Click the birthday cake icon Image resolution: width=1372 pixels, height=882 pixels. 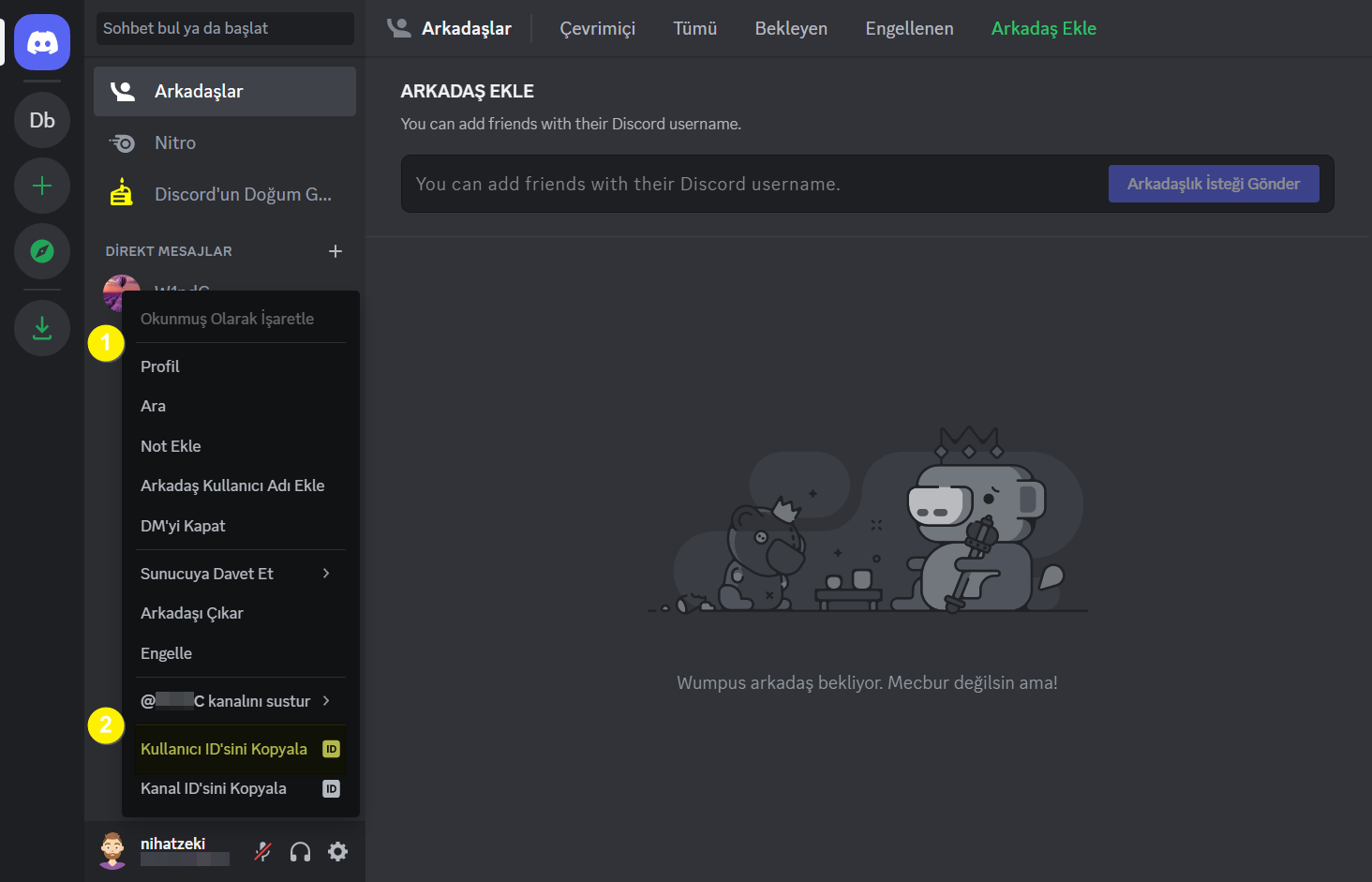tap(122, 192)
